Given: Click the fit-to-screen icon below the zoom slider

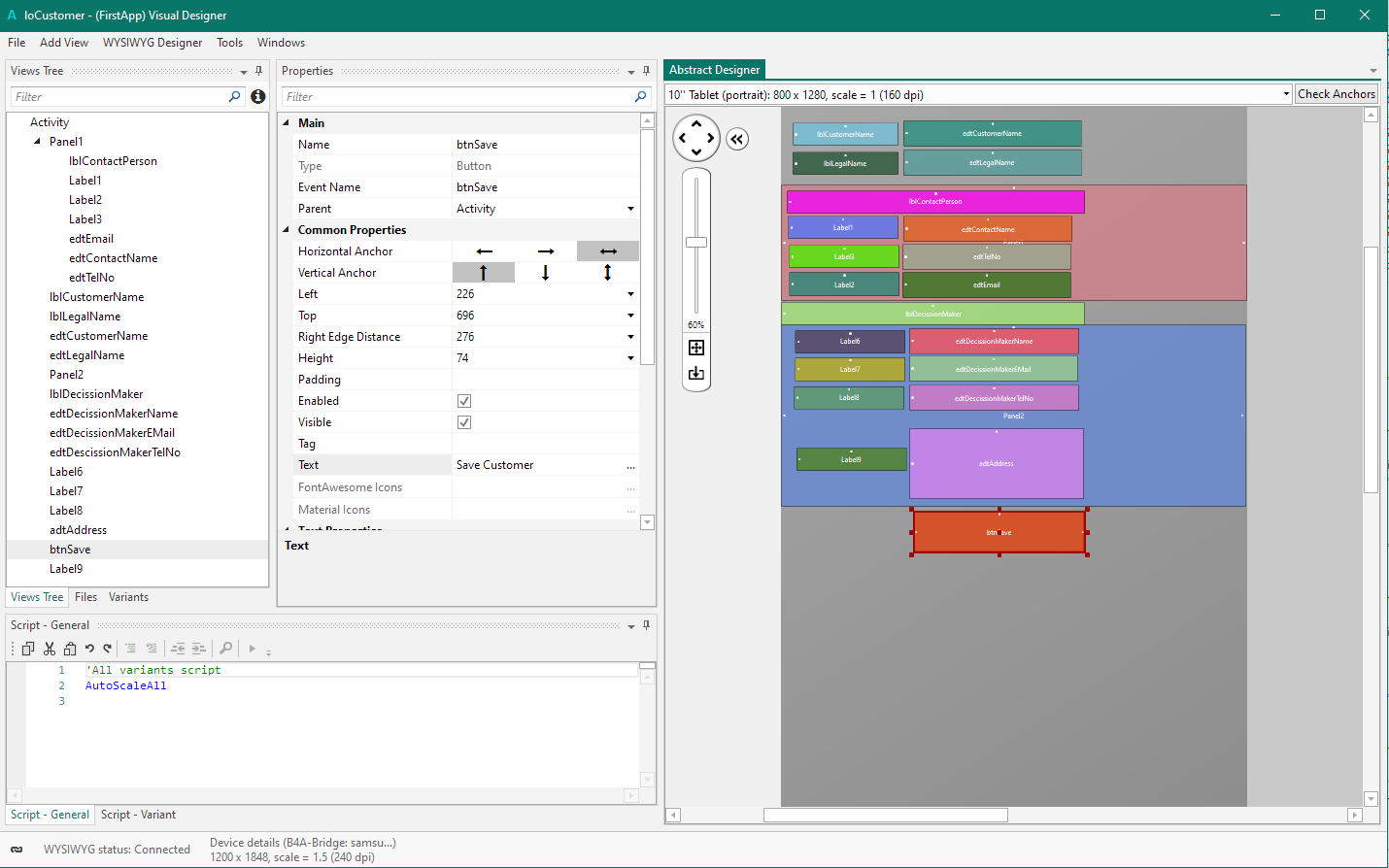Looking at the screenshot, I should tap(696, 348).
